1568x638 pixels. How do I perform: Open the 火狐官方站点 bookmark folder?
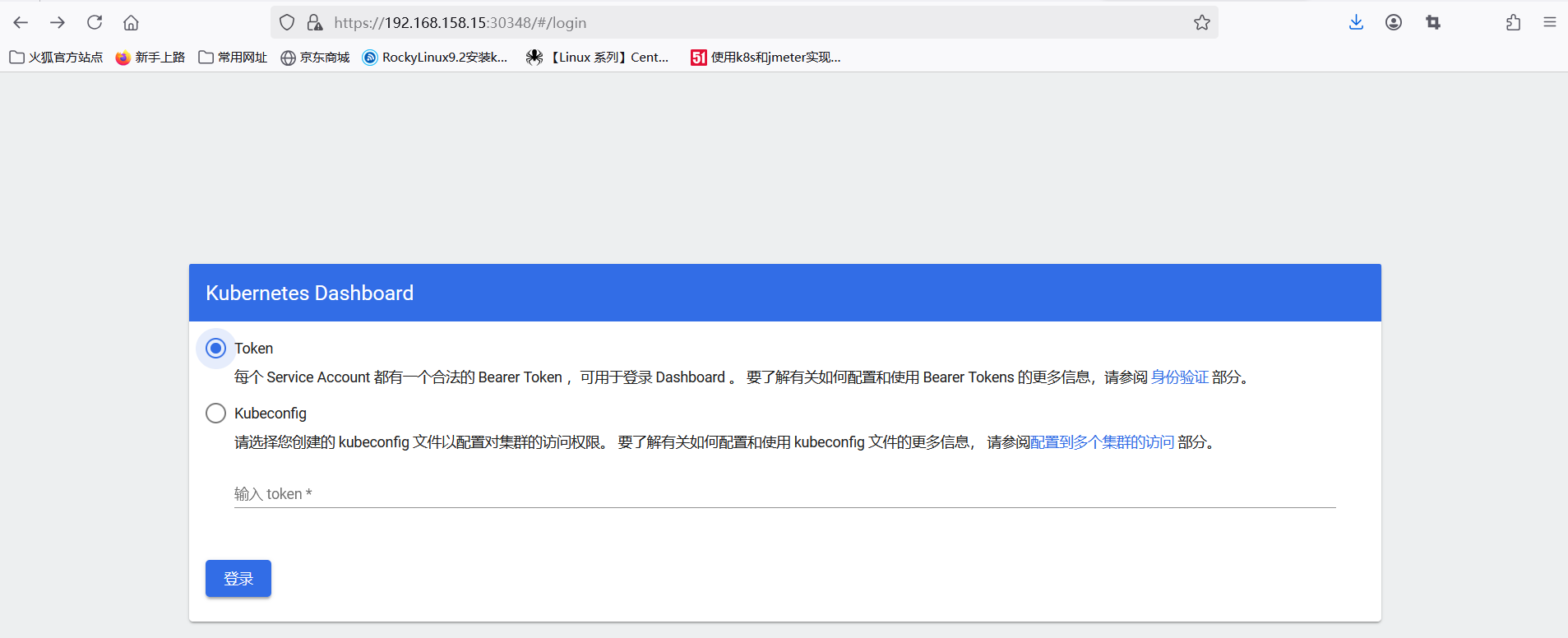coord(56,57)
